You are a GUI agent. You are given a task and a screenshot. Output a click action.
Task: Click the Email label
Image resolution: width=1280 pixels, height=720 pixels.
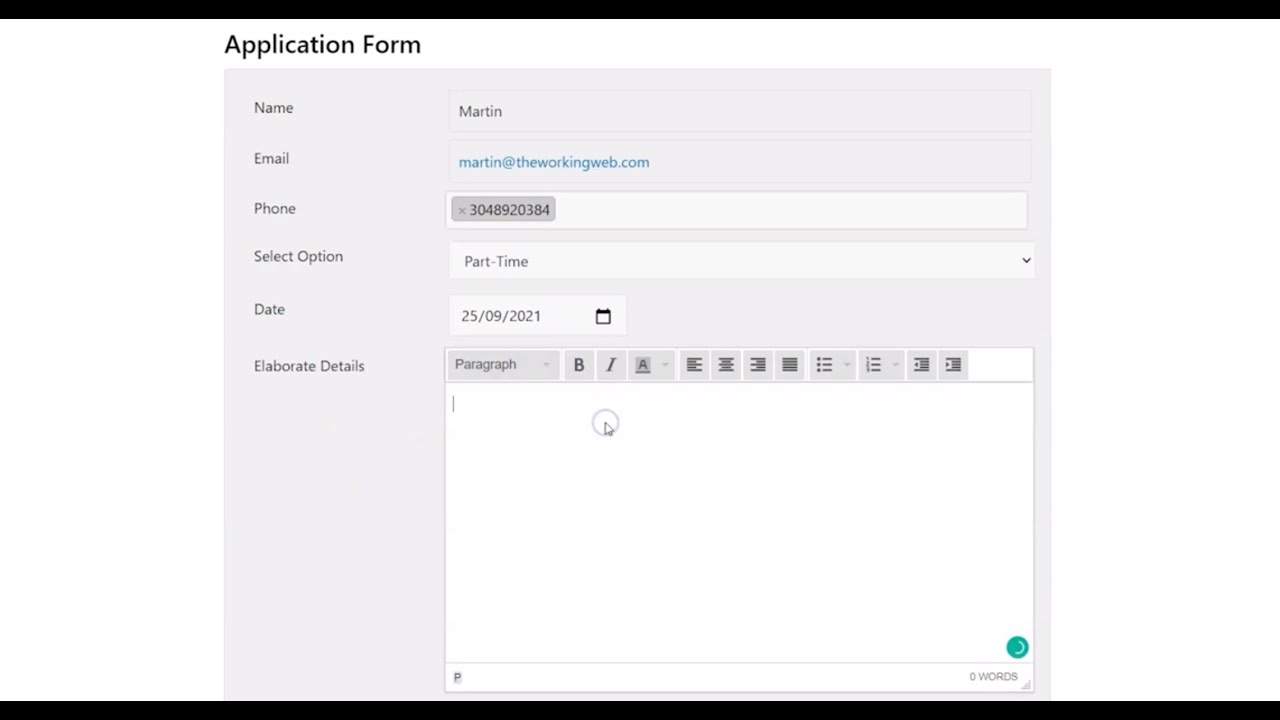[271, 159]
